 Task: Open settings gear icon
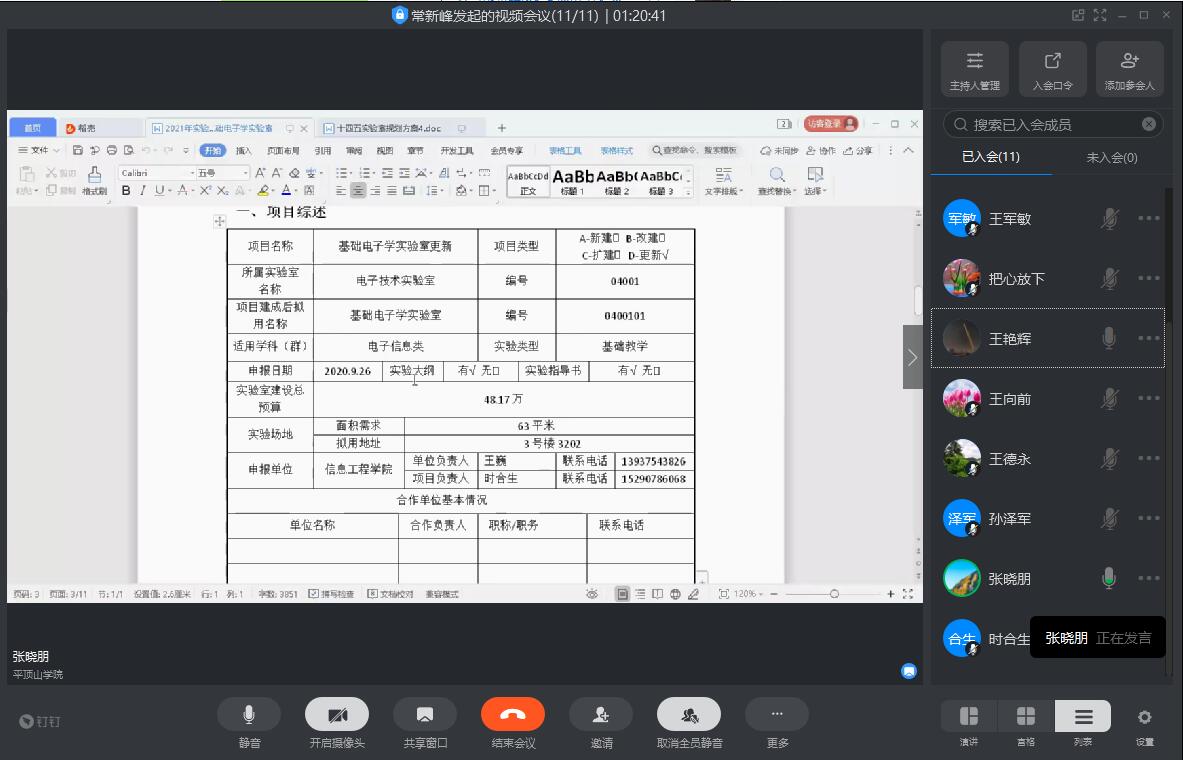tap(1145, 717)
